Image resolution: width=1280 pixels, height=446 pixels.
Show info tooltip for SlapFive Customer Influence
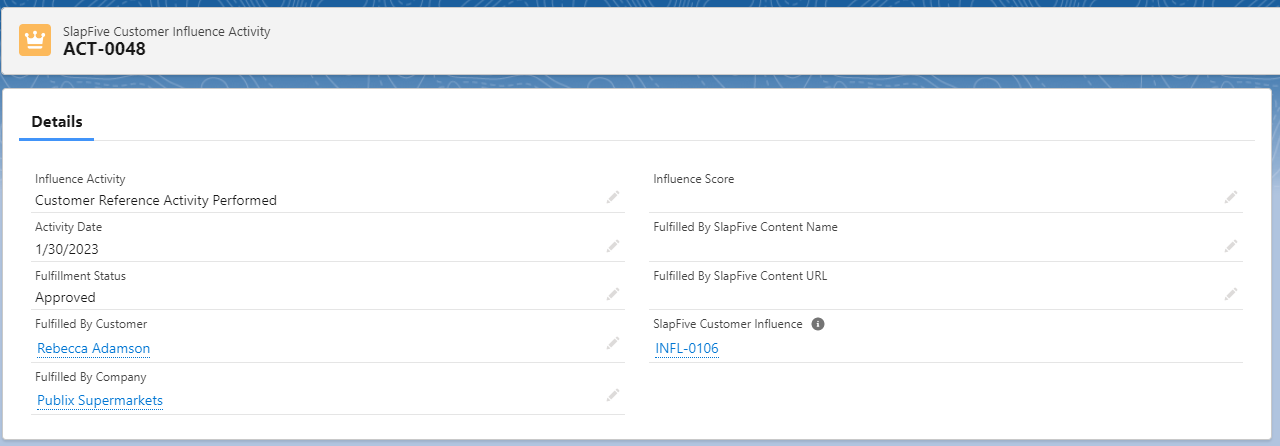pos(817,324)
